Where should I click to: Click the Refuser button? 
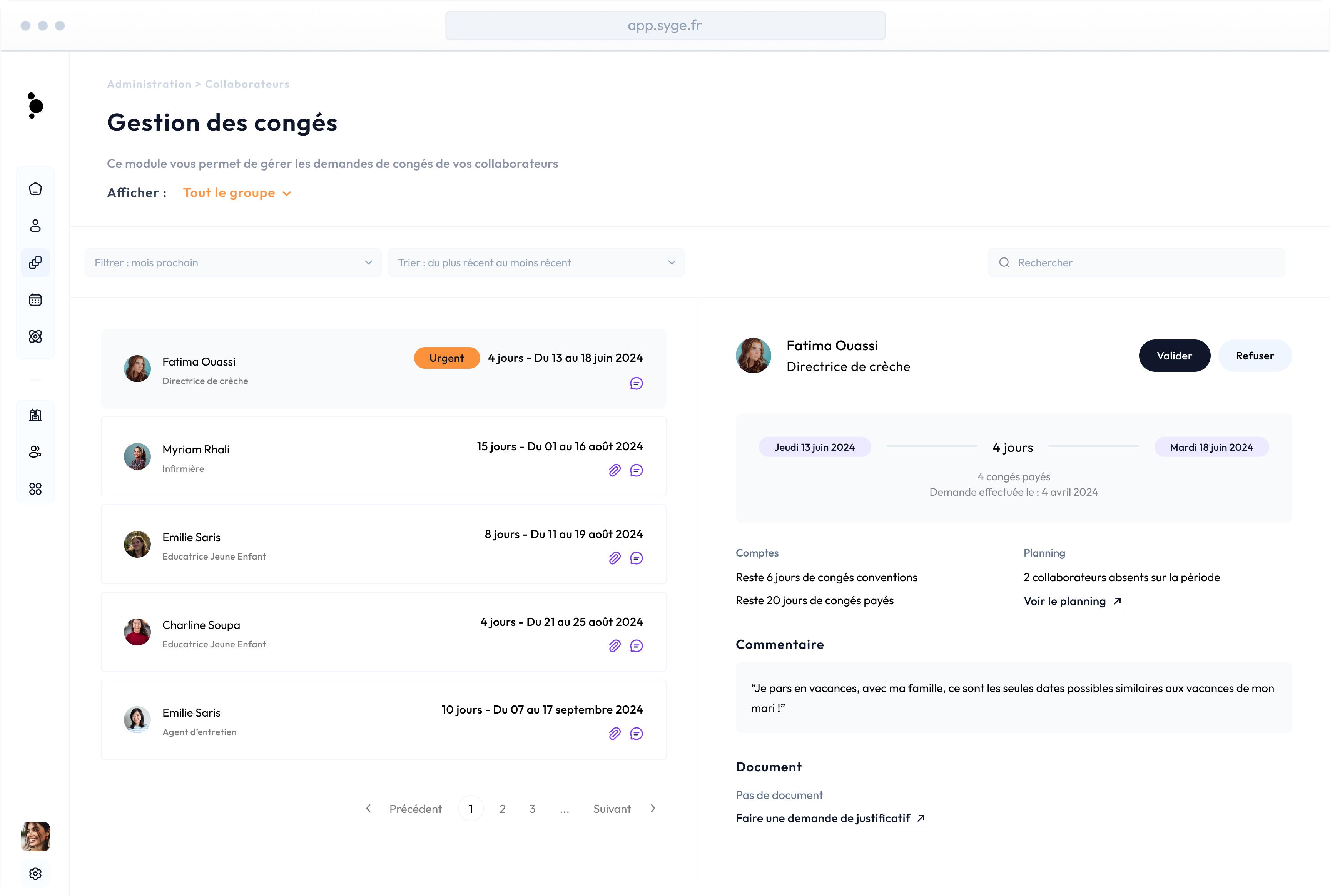click(x=1255, y=356)
